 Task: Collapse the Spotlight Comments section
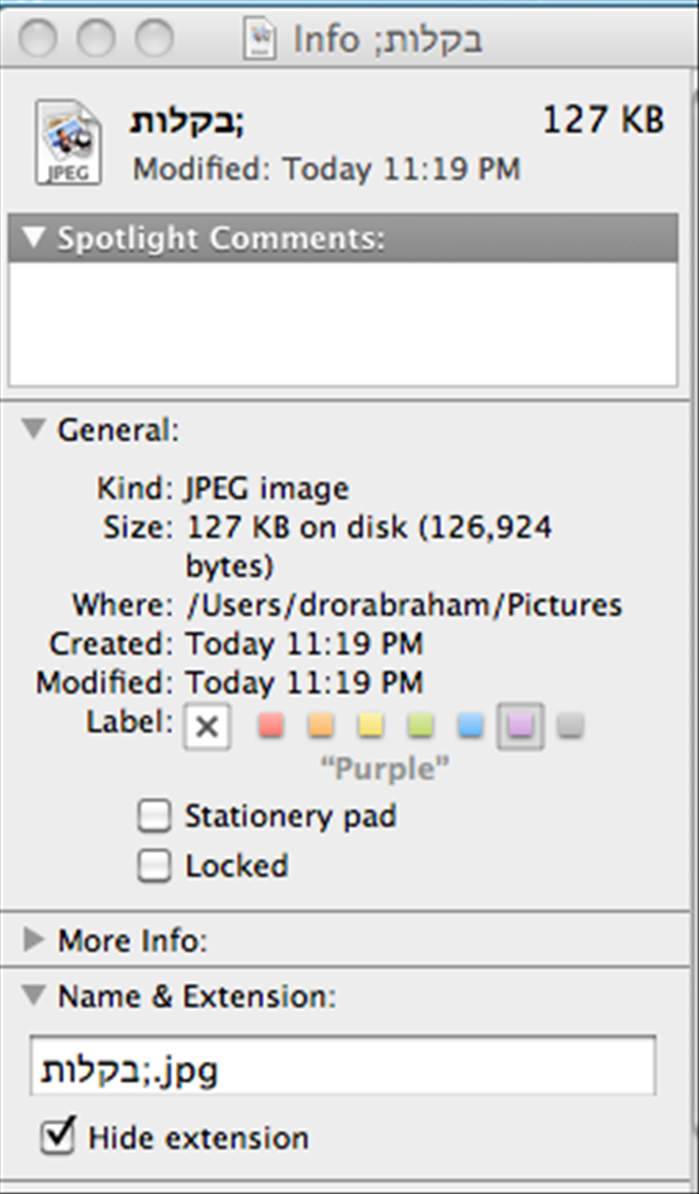click(x=34, y=238)
